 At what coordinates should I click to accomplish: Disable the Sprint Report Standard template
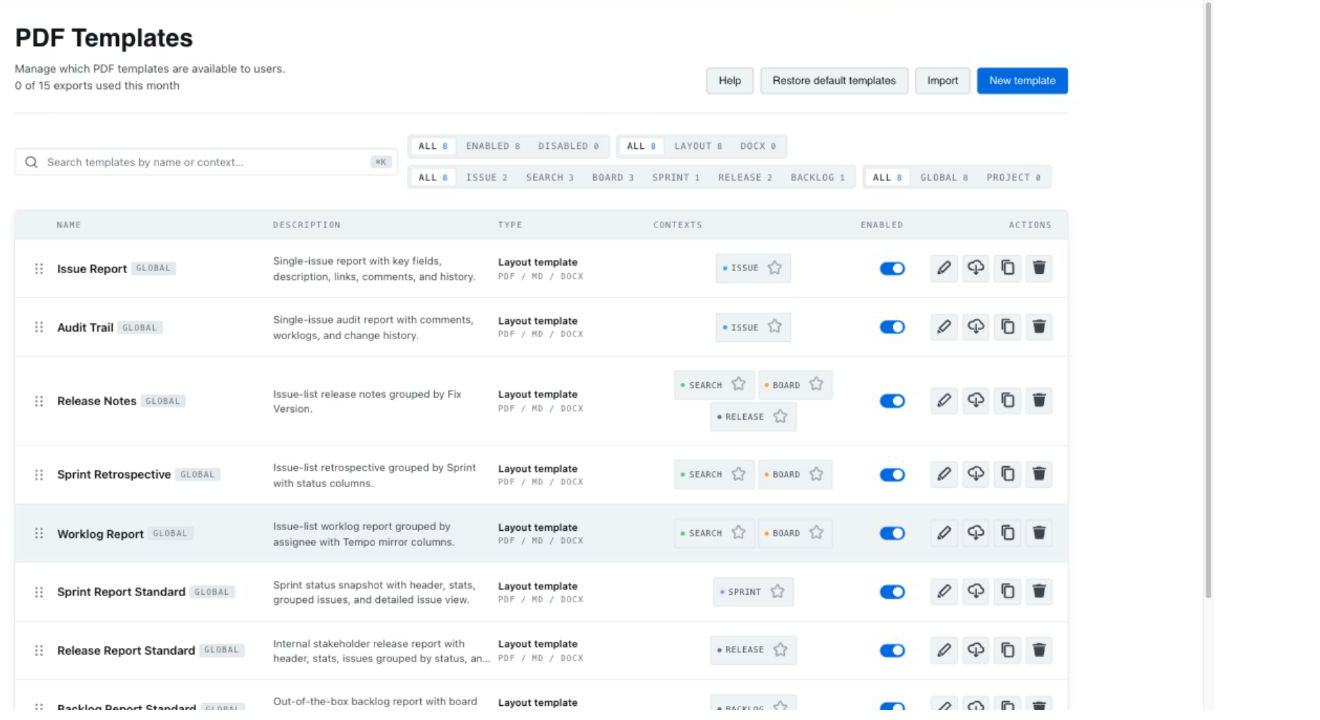(892, 592)
